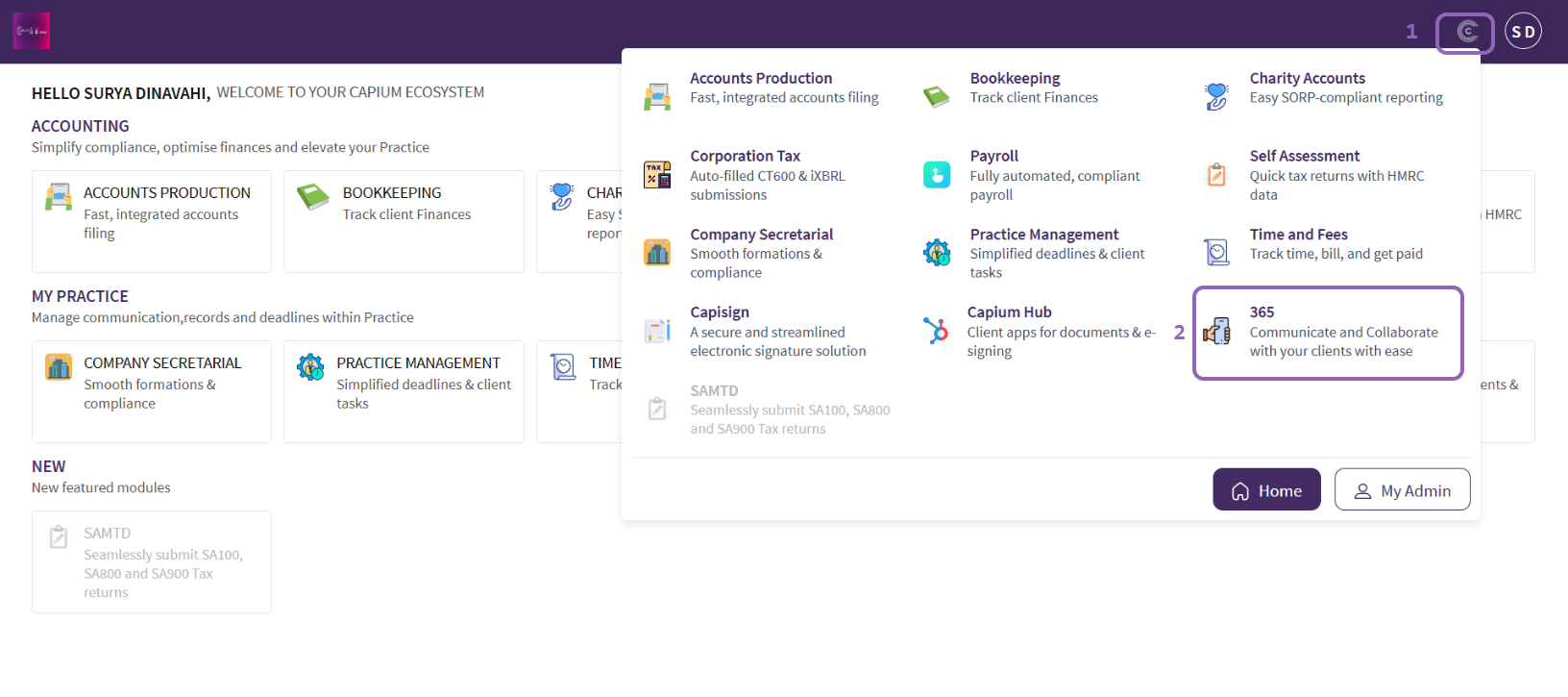Click Practice Management card icon on dashboard
The image size is (1568, 697).
pos(310,366)
